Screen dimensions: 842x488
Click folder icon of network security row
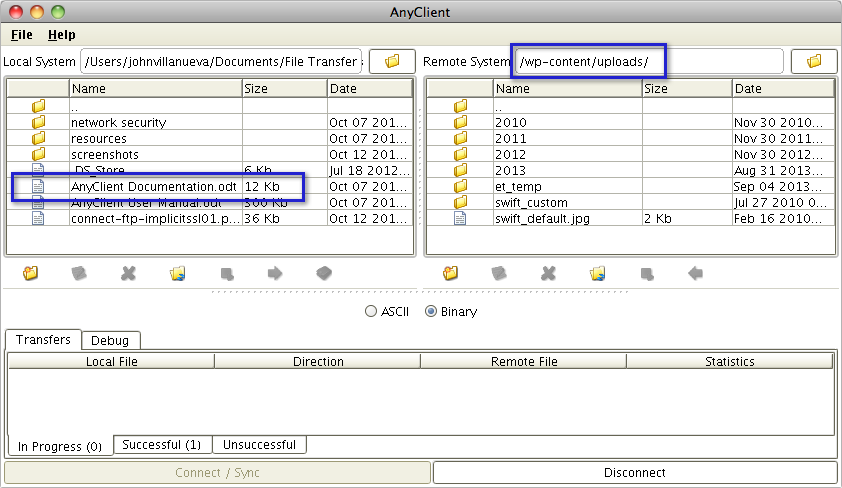coord(38,122)
